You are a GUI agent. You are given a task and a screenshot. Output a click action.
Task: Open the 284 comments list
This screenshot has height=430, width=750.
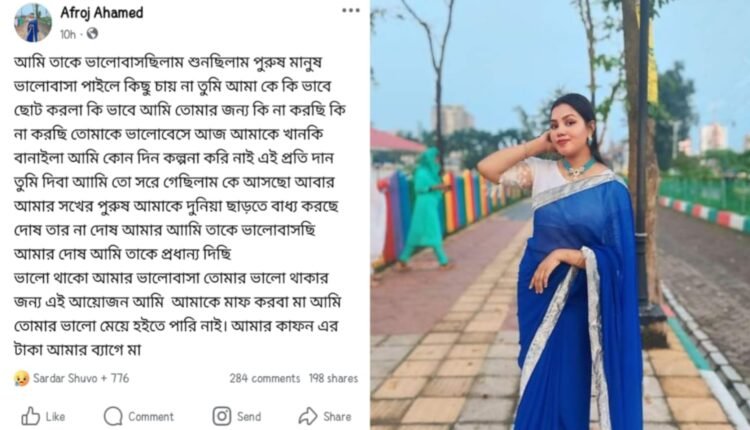tap(265, 378)
